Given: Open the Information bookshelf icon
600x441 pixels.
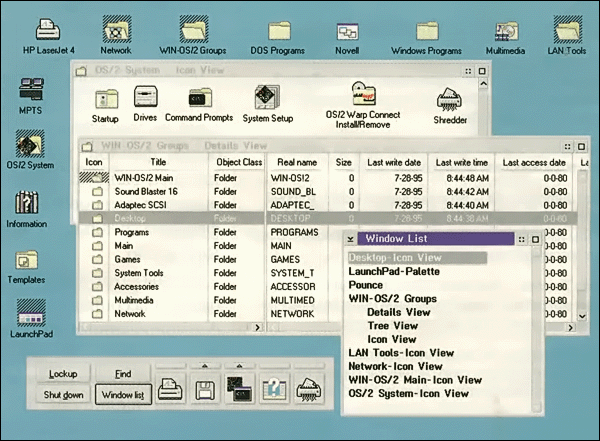Looking at the screenshot, I should [x=27, y=202].
